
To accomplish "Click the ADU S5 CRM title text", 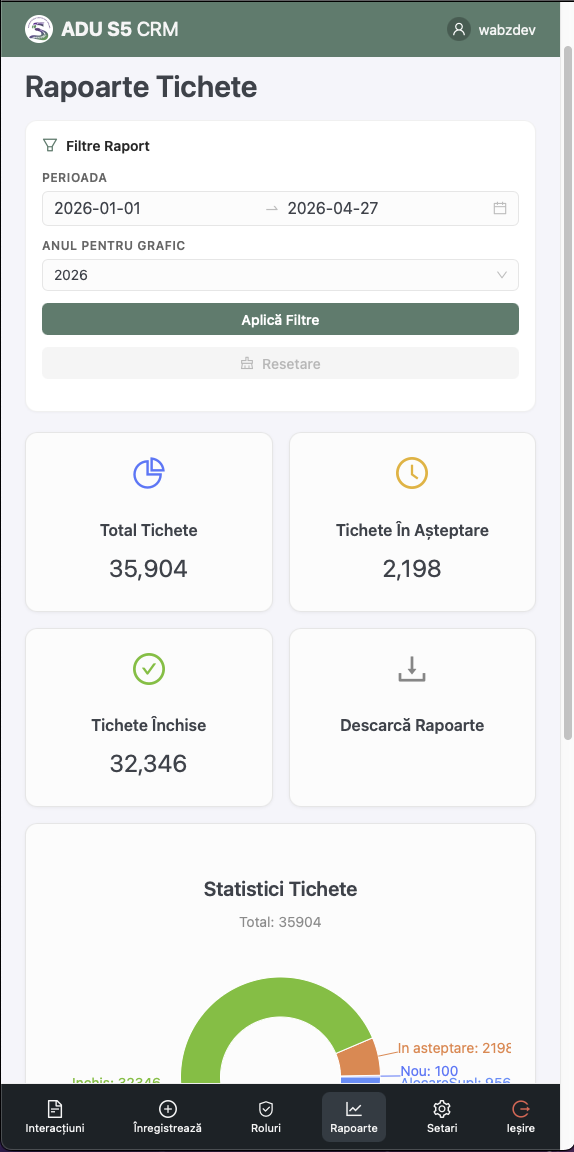I will 120,29.
